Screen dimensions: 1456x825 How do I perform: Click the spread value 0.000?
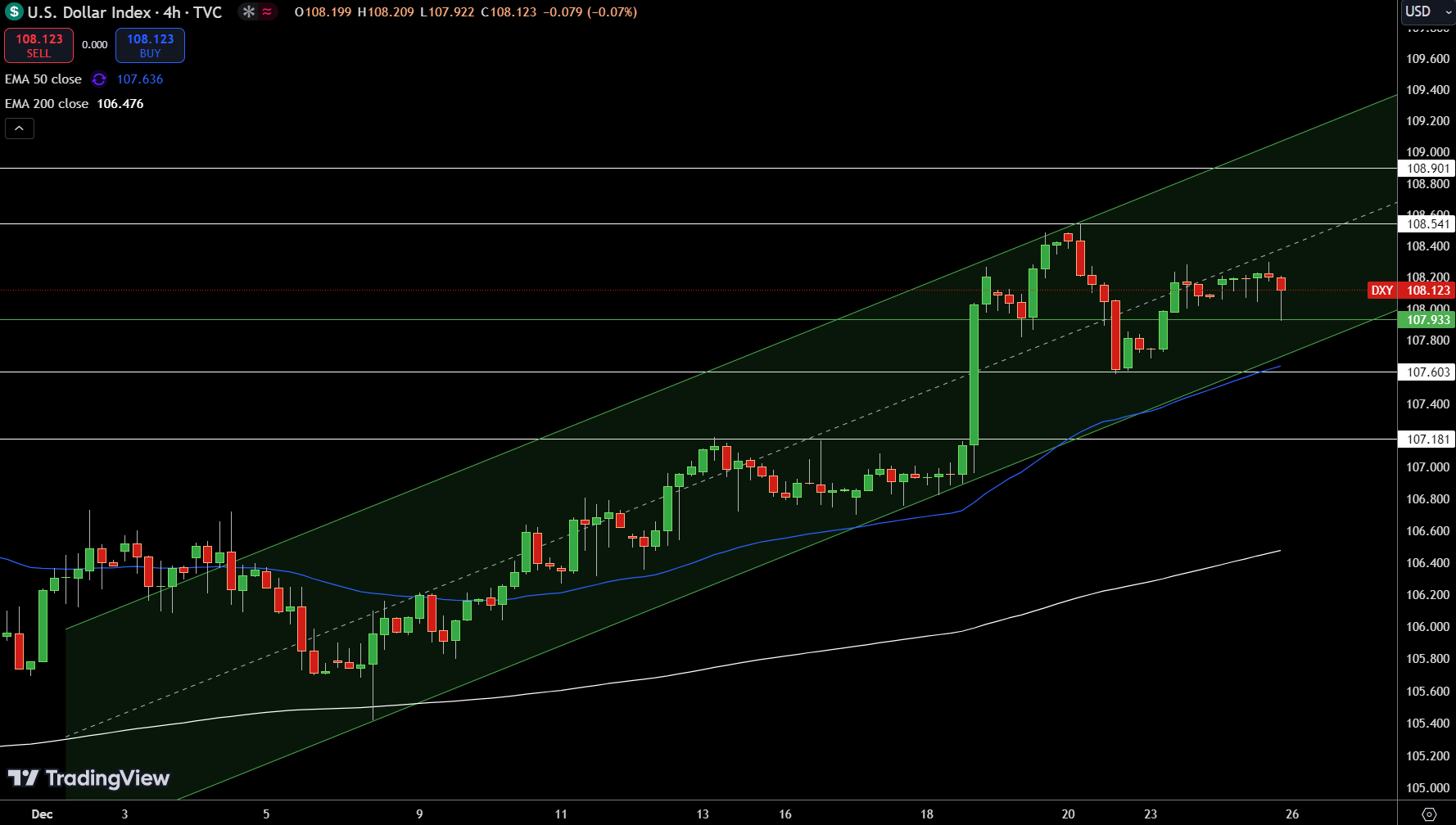[95, 45]
